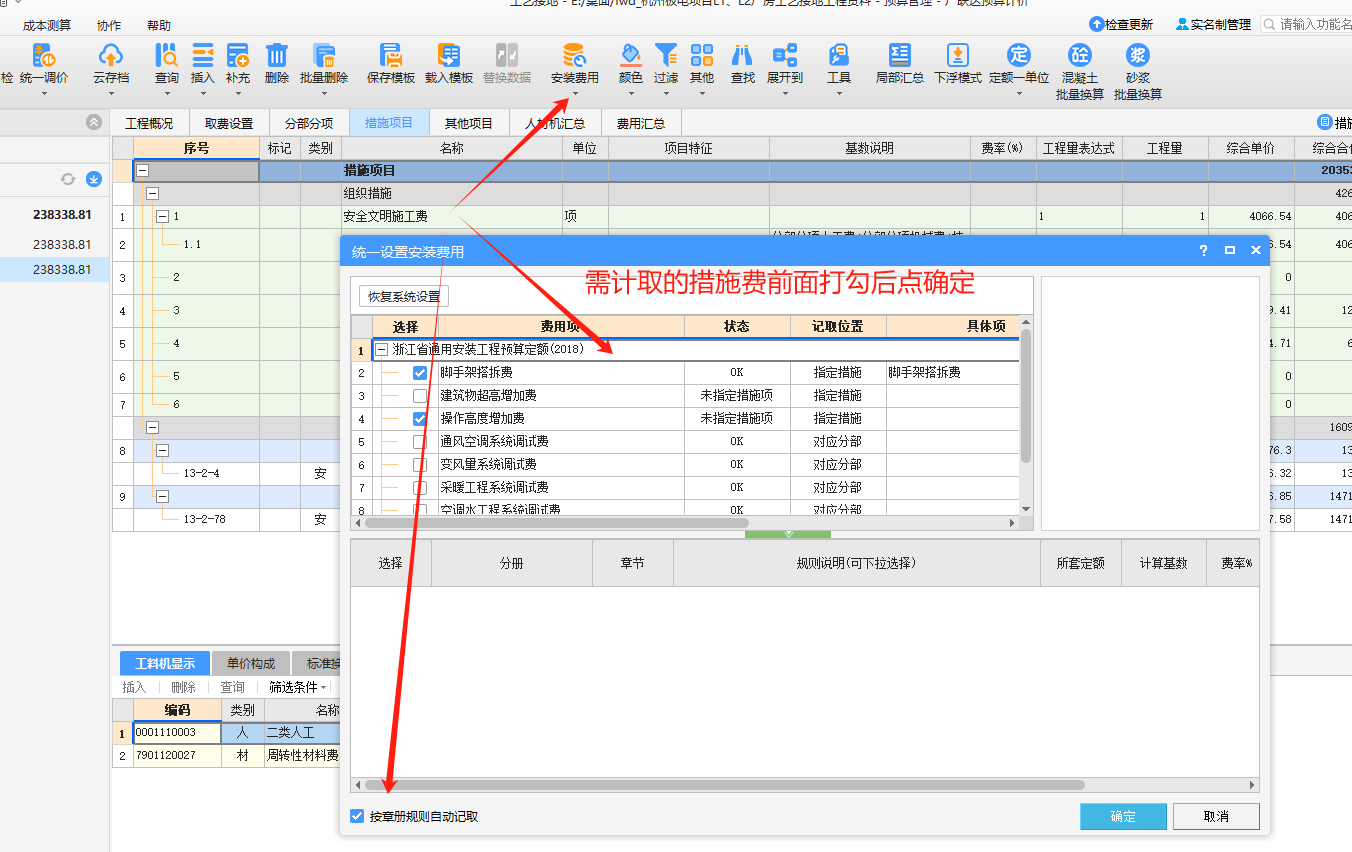Click the vertical scrollbar of the fee list

tap(1026, 395)
